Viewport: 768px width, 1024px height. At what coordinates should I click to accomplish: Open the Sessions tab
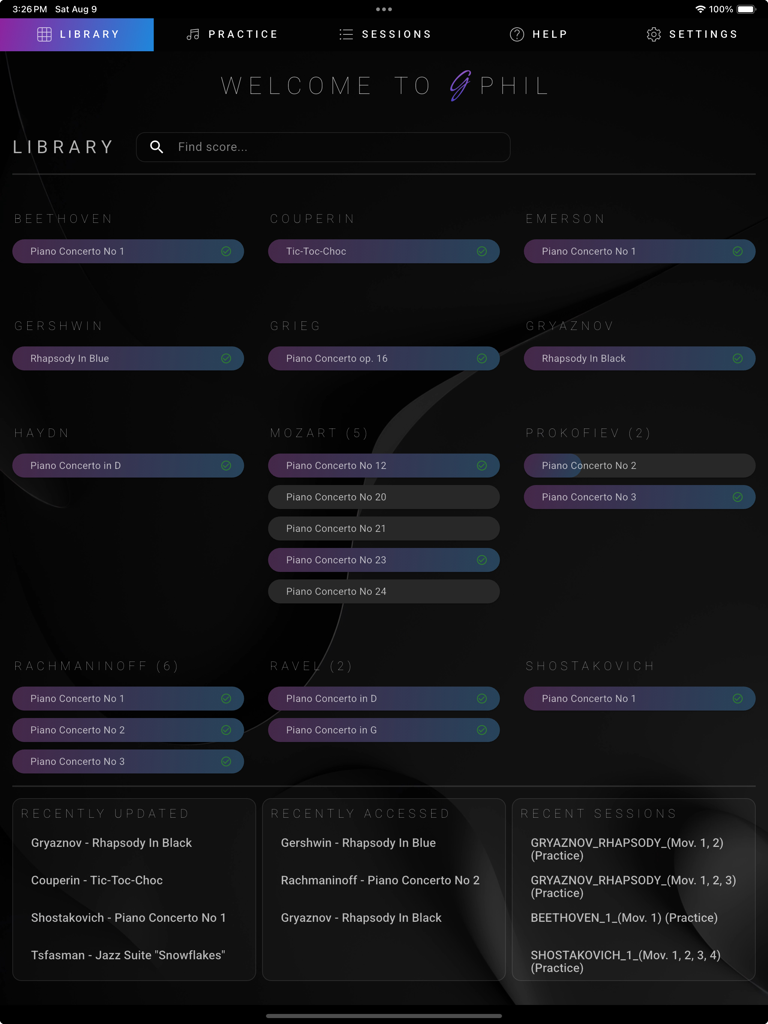(385, 35)
